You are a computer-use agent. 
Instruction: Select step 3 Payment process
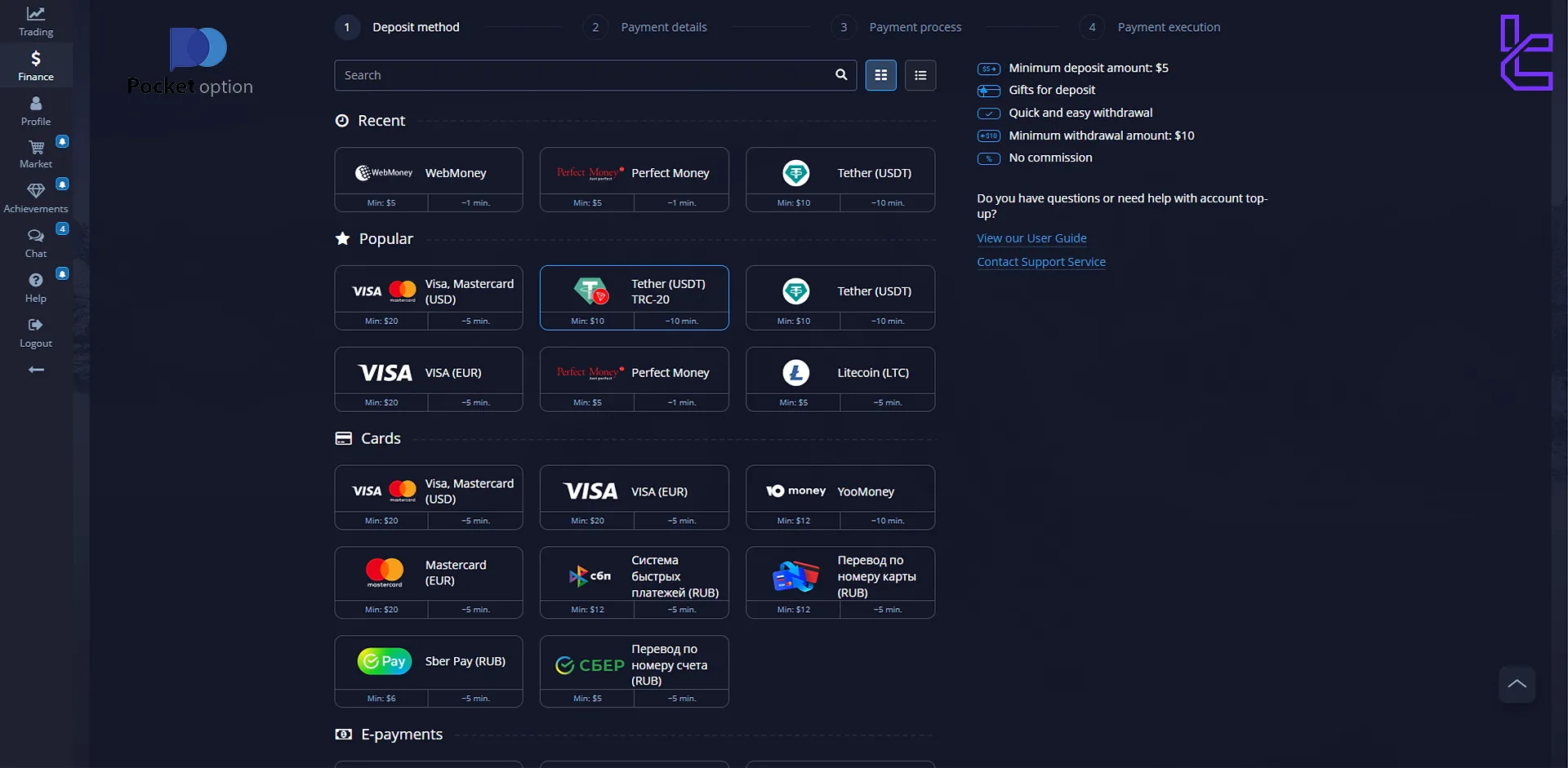coord(897,27)
